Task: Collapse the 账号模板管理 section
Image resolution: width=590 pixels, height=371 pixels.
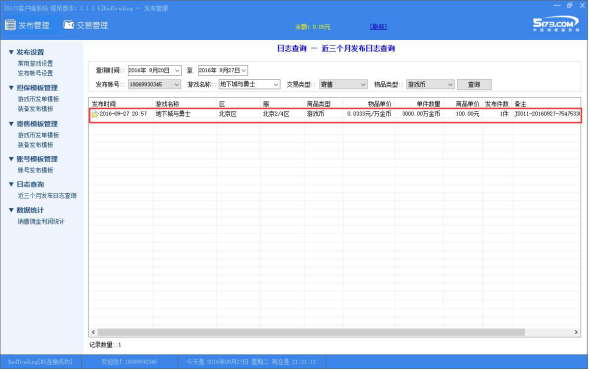Action: pyautogui.click(x=11, y=159)
